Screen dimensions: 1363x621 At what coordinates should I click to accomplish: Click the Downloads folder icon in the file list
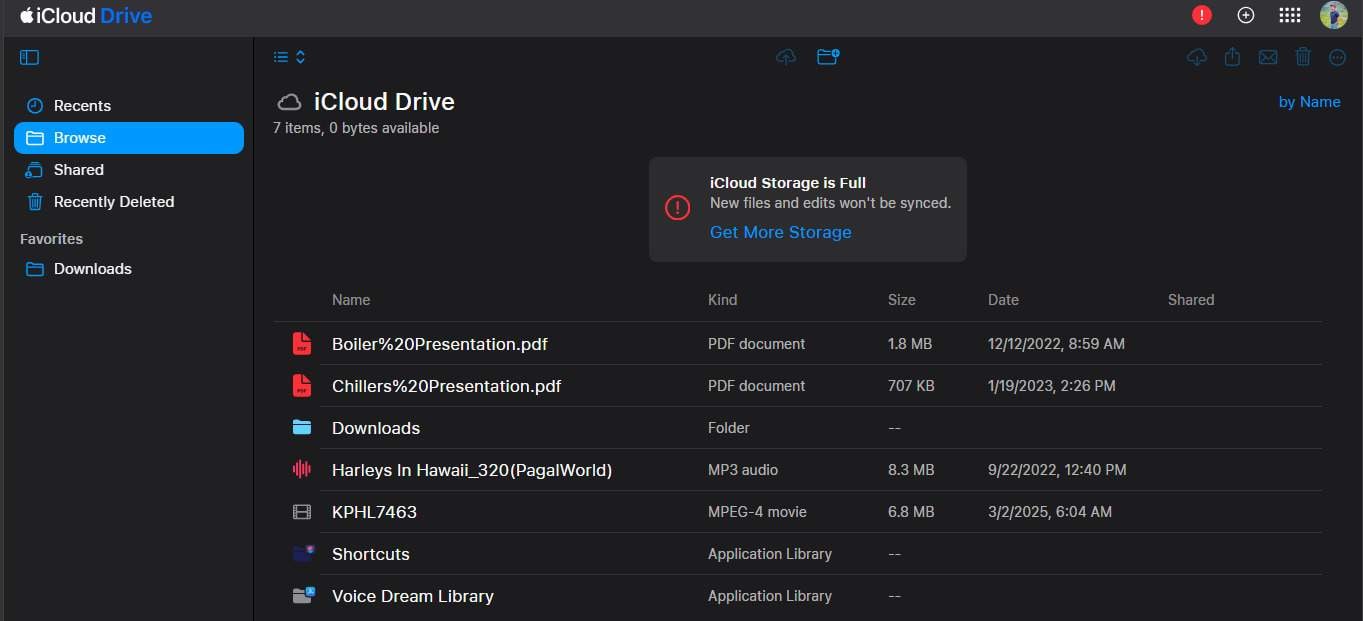point(301,428)
